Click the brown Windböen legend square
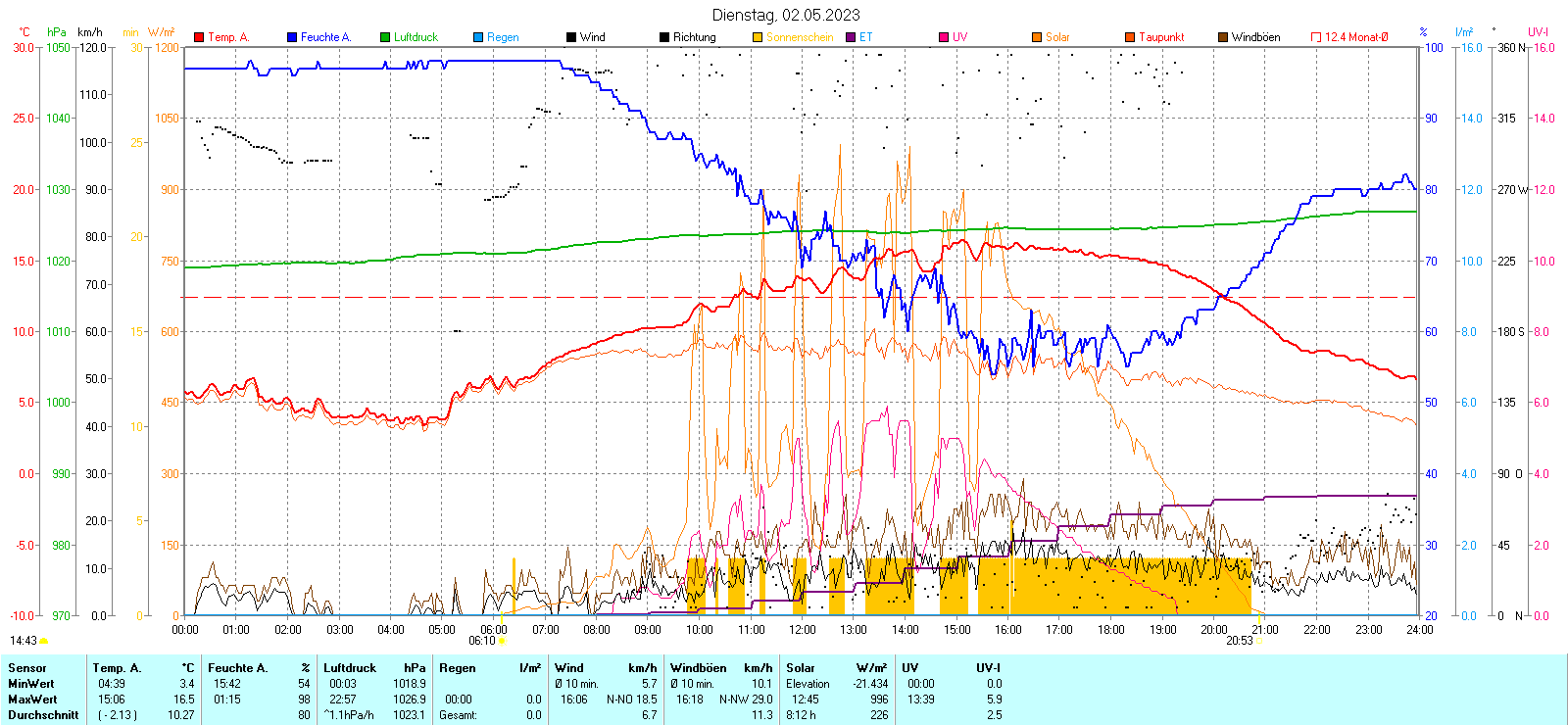The width and height of the screenshot is (1568, 725). [x=1223, y=37]
